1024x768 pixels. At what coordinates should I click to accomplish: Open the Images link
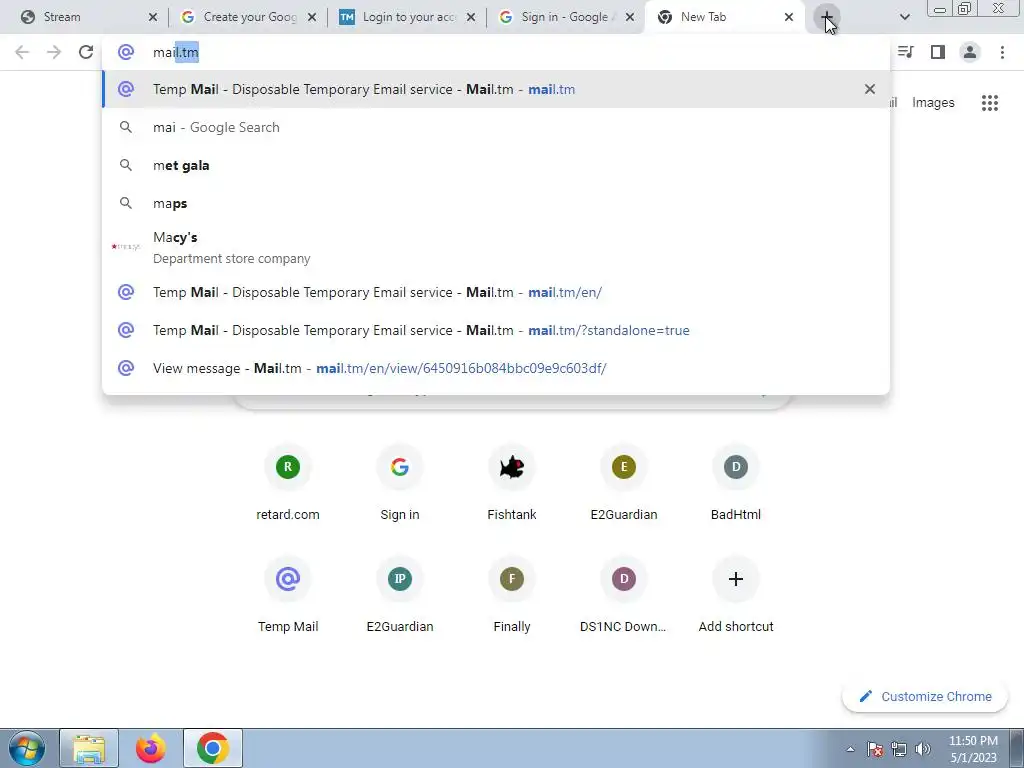(933, 103)
